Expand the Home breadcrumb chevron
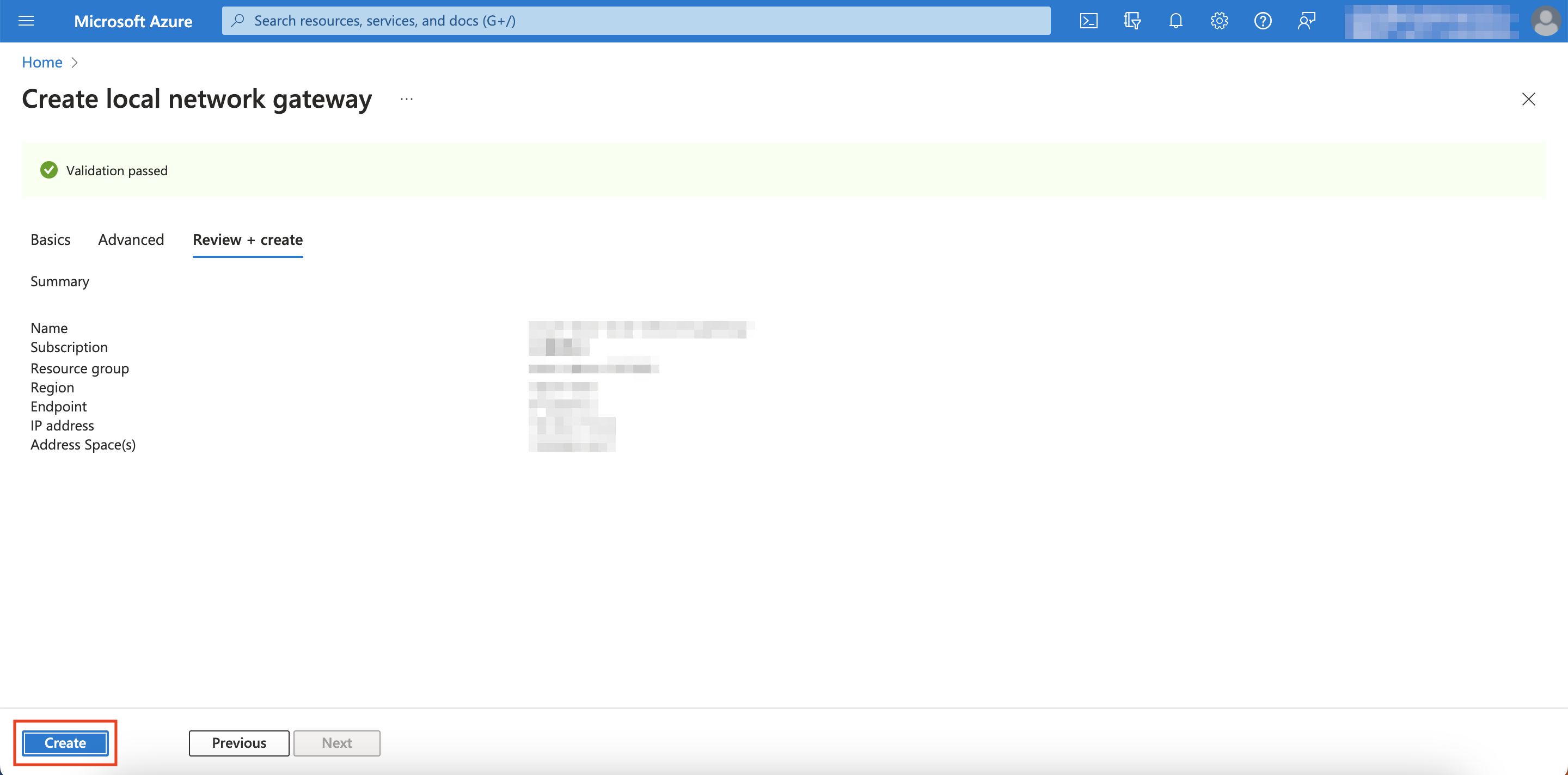 (x=75, y=63)
